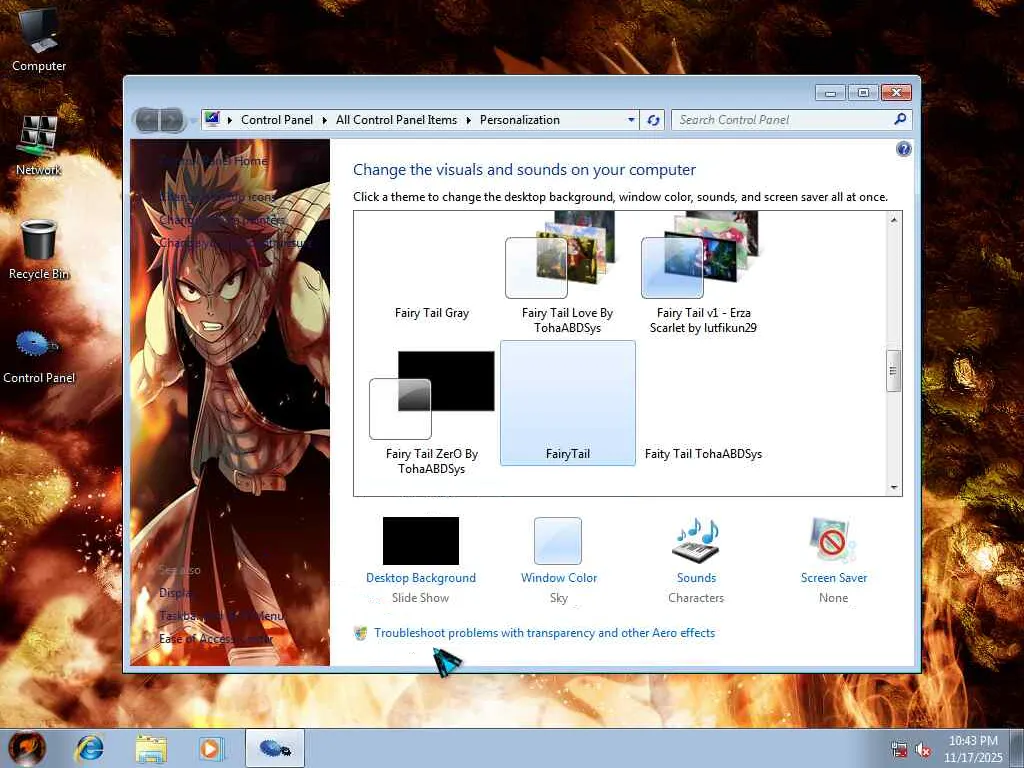Click theme list scrollbar down arrow
Image resolution: width=1024 pixels, height=768 pixels.
tap(894, 488)
